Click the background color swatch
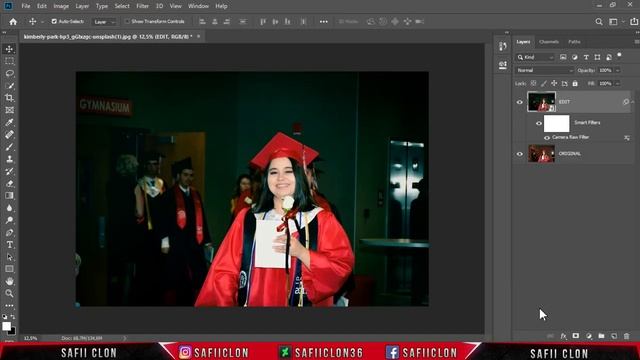 pyautogui.click(x=12, y=331)
